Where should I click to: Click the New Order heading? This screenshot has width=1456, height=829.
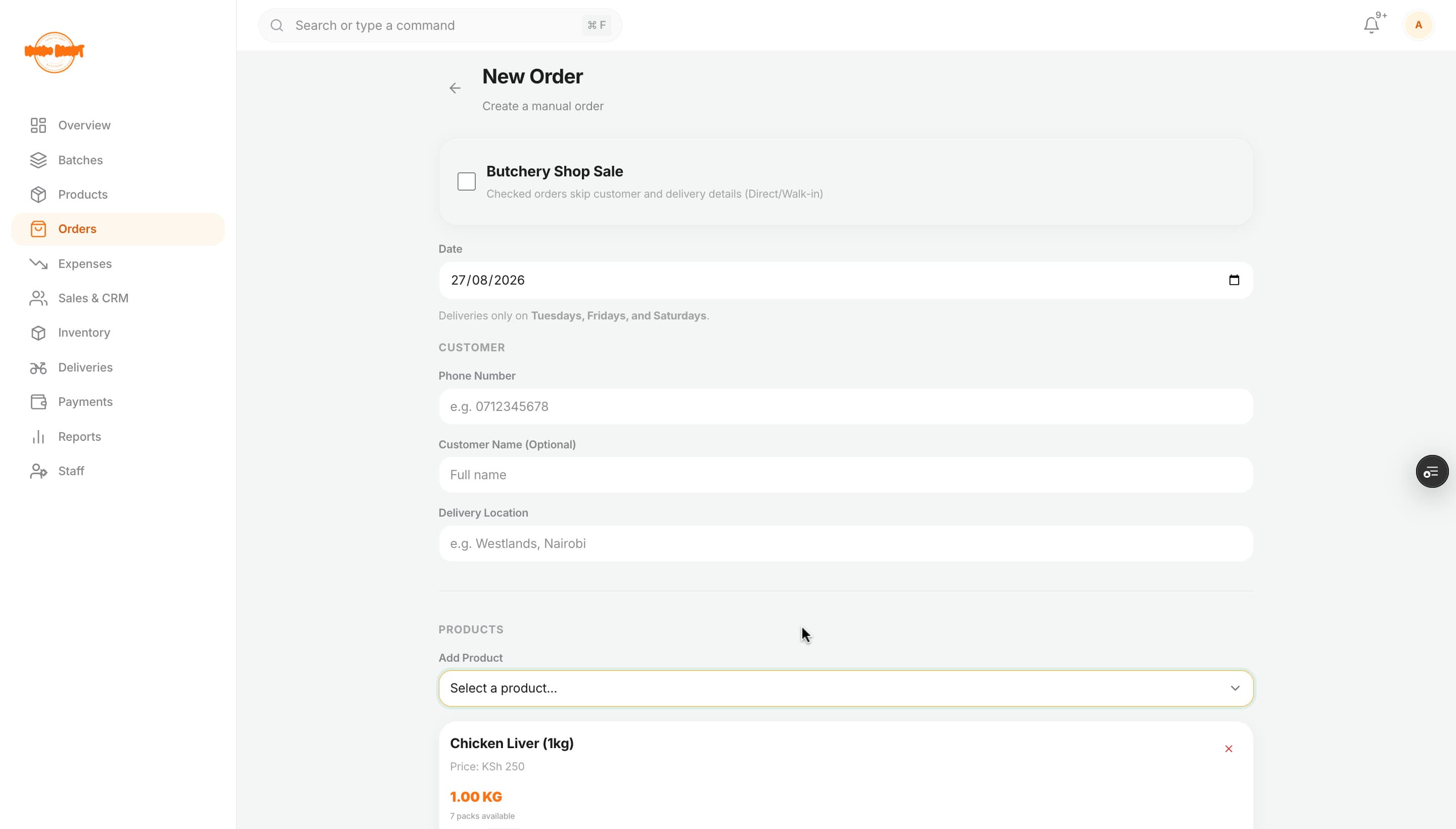coord(532,76)
